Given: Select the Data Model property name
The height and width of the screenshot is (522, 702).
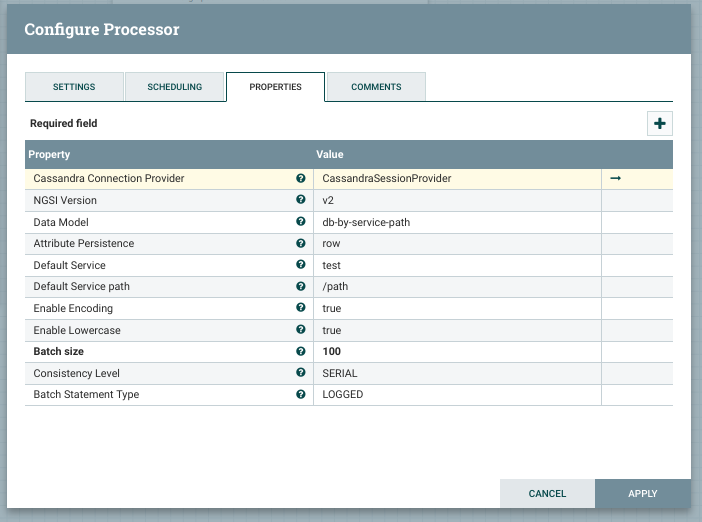Looking at the screenshot, I should click(x=61, y=222).
